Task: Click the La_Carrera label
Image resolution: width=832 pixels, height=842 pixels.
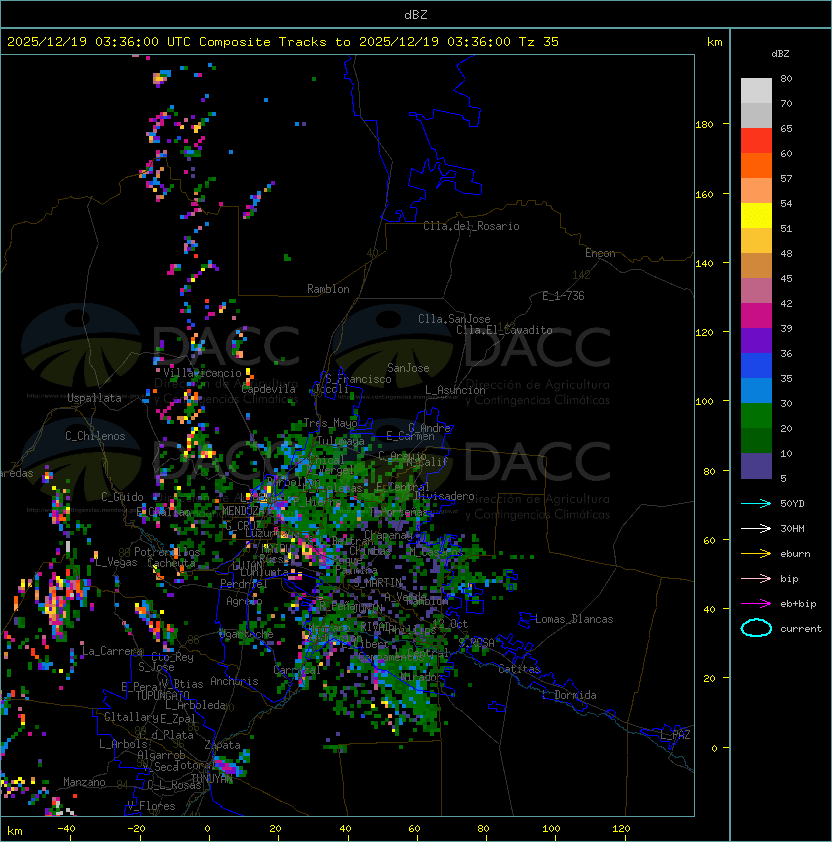Action: [x=112, y=651]
